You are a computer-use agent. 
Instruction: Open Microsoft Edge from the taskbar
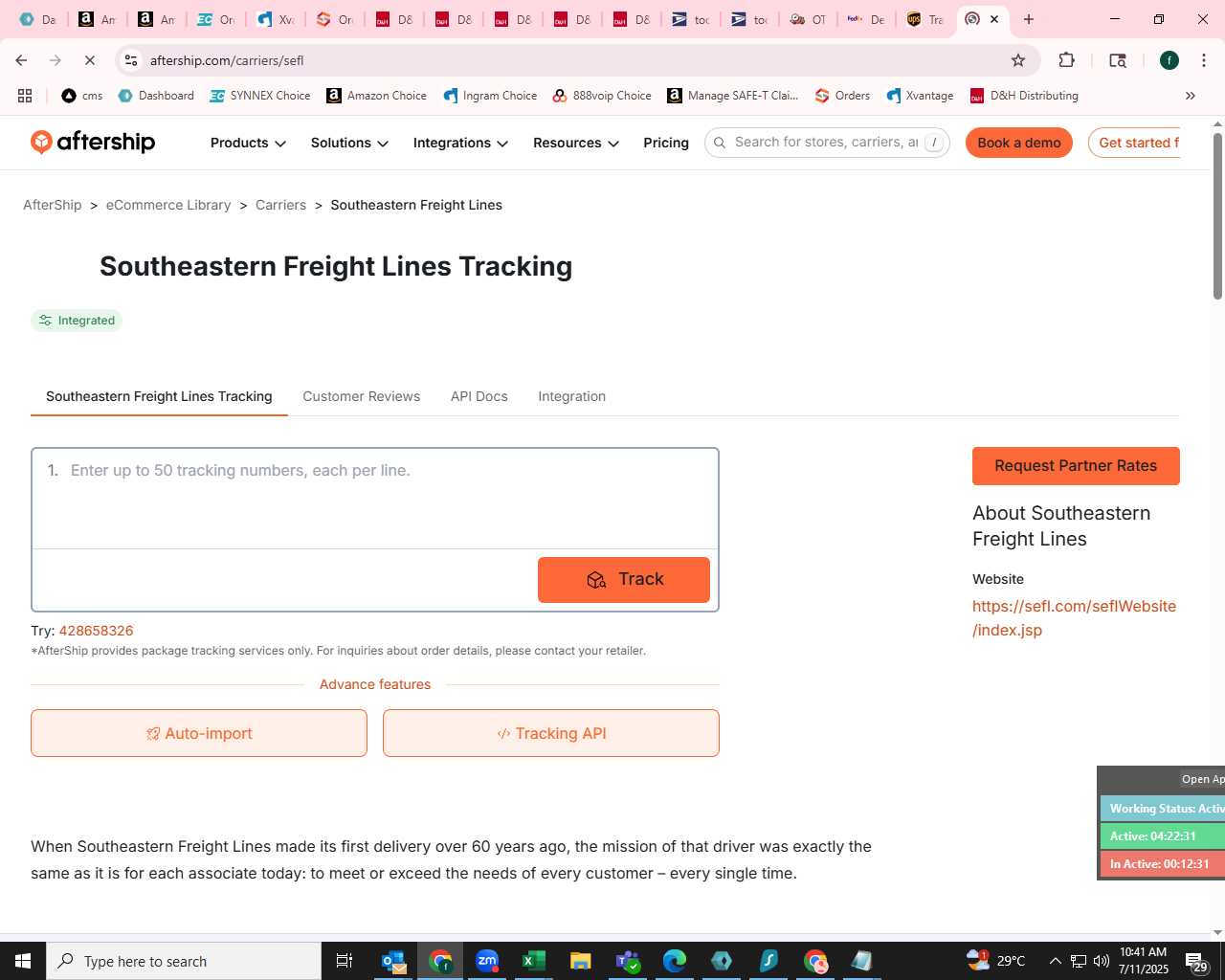pos(675,961)
